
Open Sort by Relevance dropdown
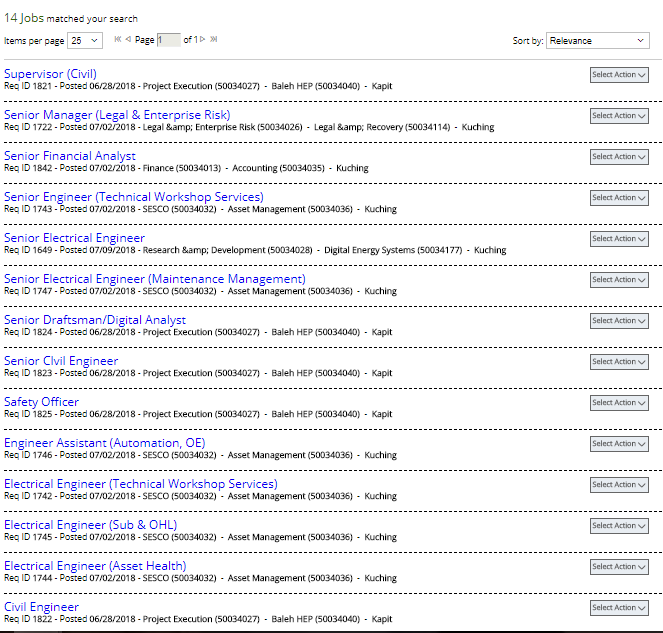point(597,41)
